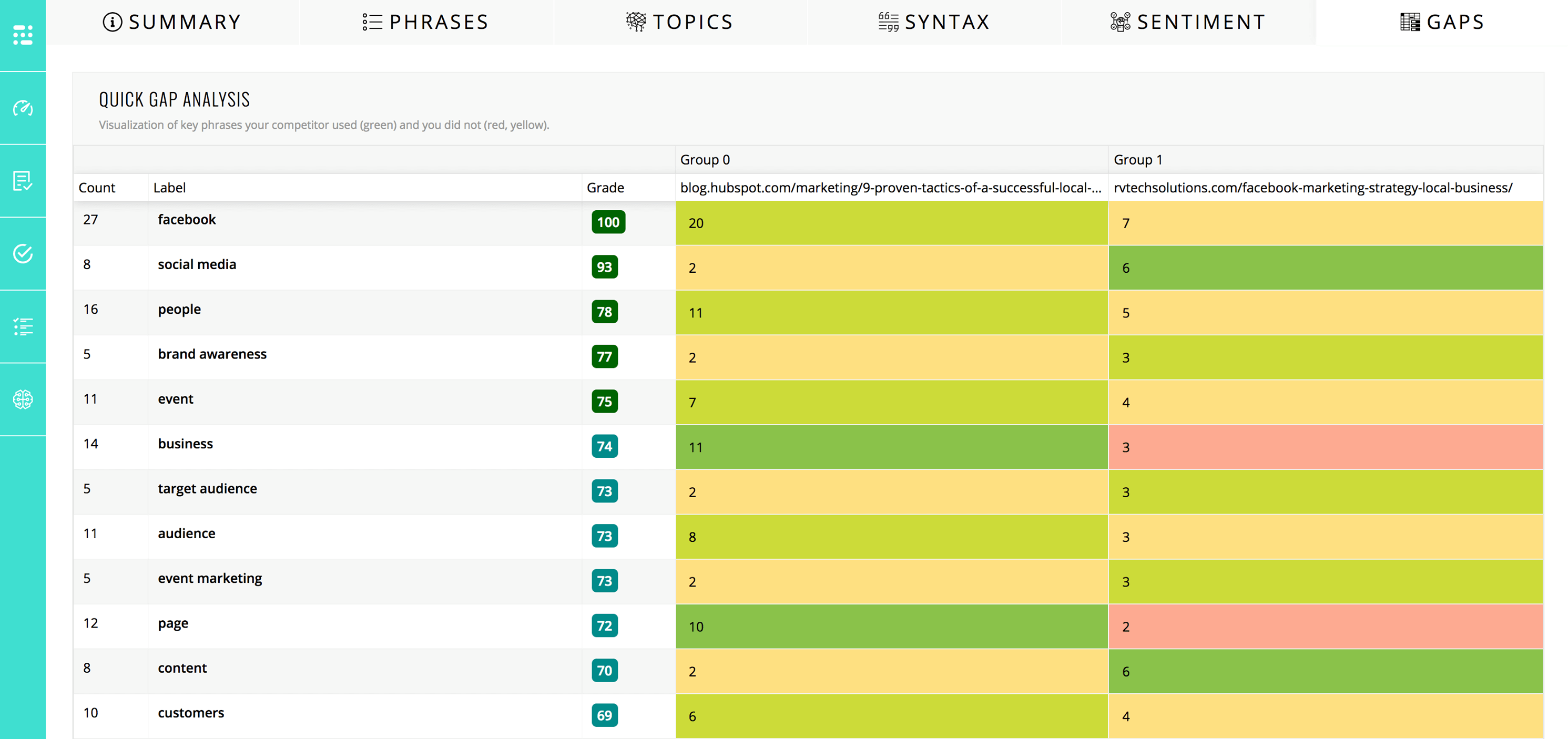Open the speedometer dashboard icon in sidebar
The width and height of the screenshot is (1568, 739).
(x=23, y=108)
